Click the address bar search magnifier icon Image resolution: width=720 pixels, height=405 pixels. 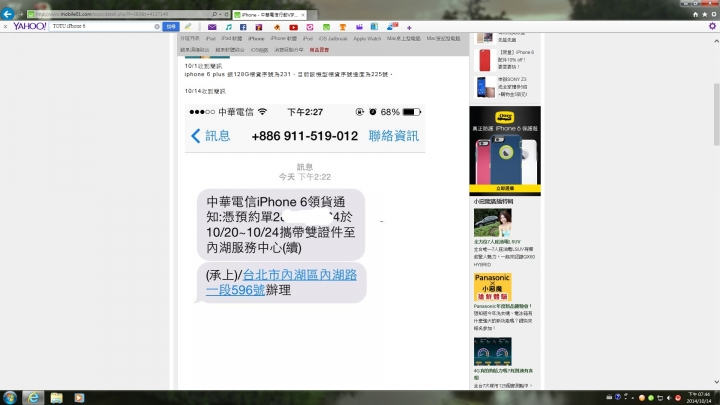(214, 15)
